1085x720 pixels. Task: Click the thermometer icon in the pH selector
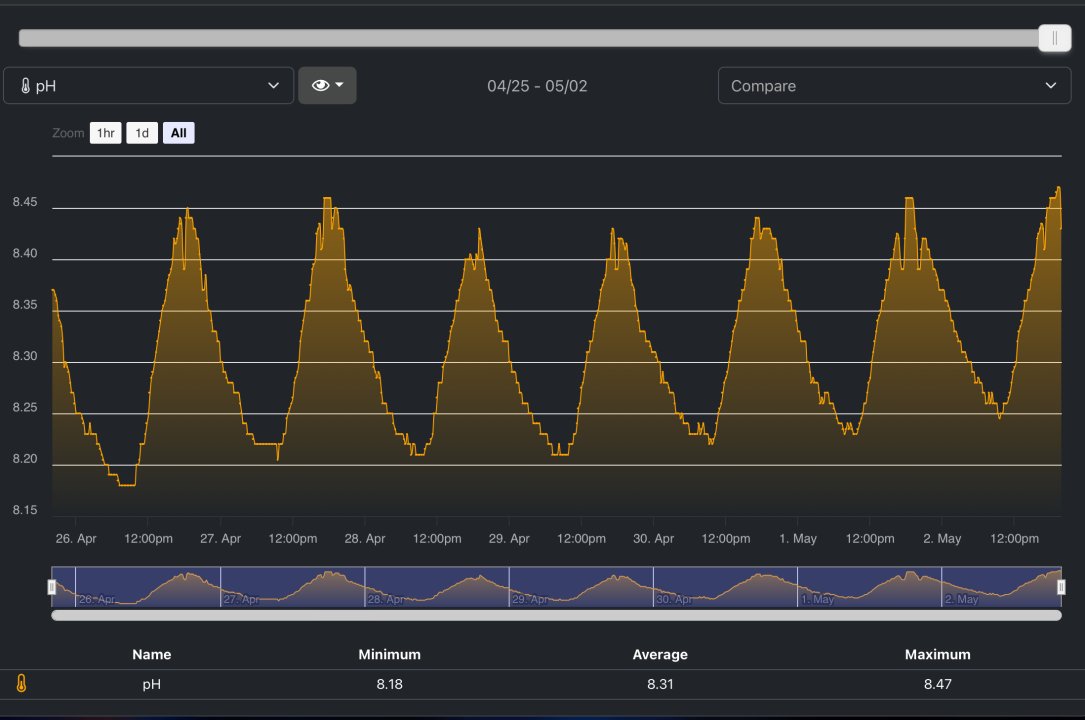[25, 86]
